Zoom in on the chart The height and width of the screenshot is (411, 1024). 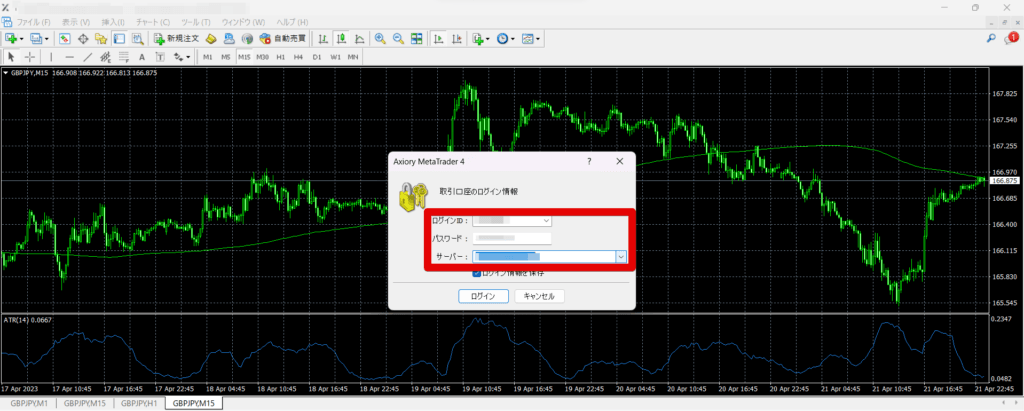click(x=379, y=39)
